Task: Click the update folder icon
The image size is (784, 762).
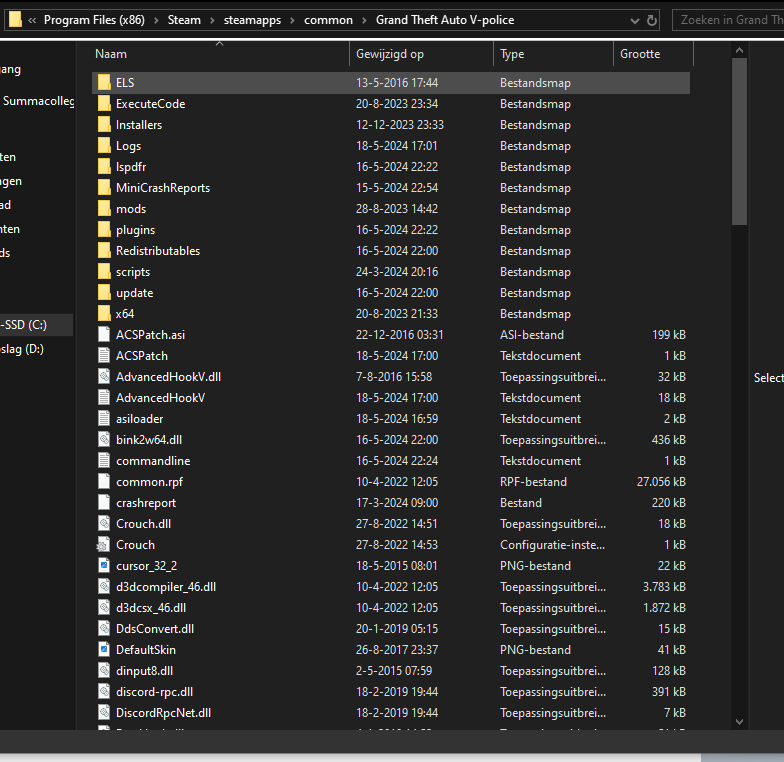Action: coord(104,292)
